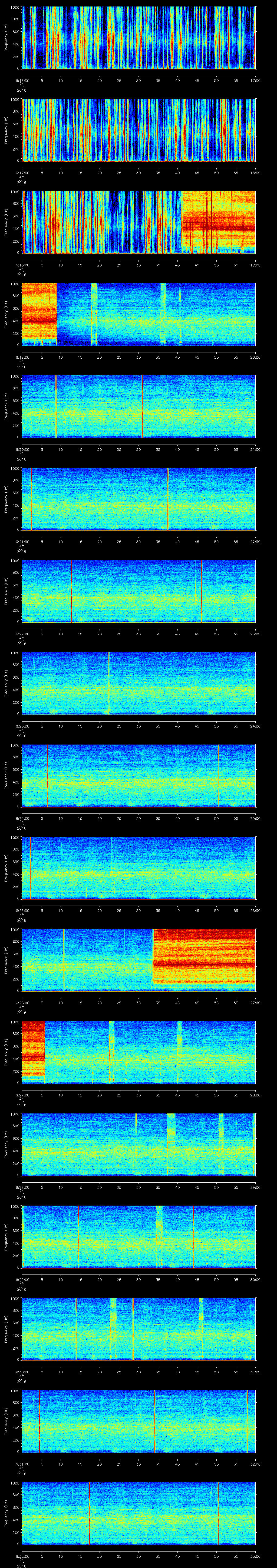Click the spectrogram panel starting at 6:22:00

139,591
